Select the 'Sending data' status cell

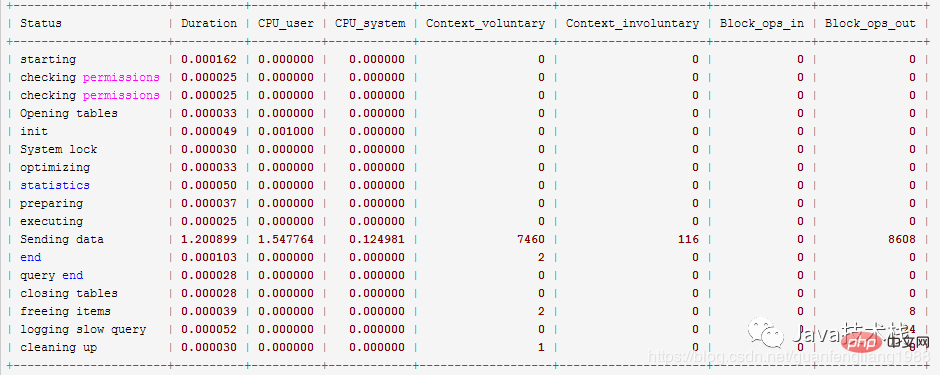point(62,239)
